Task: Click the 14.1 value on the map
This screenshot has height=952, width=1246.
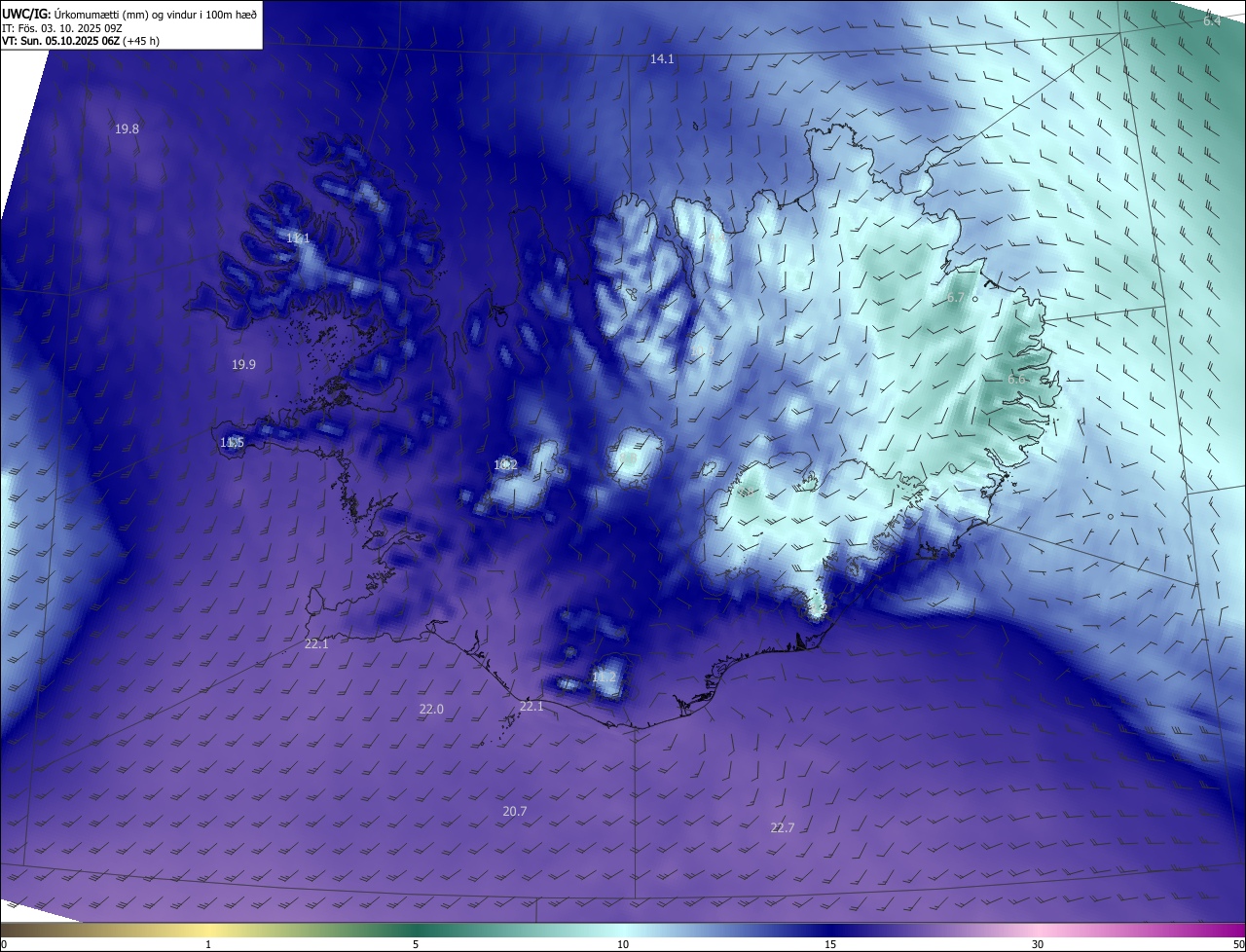Action: click(662, 59)
